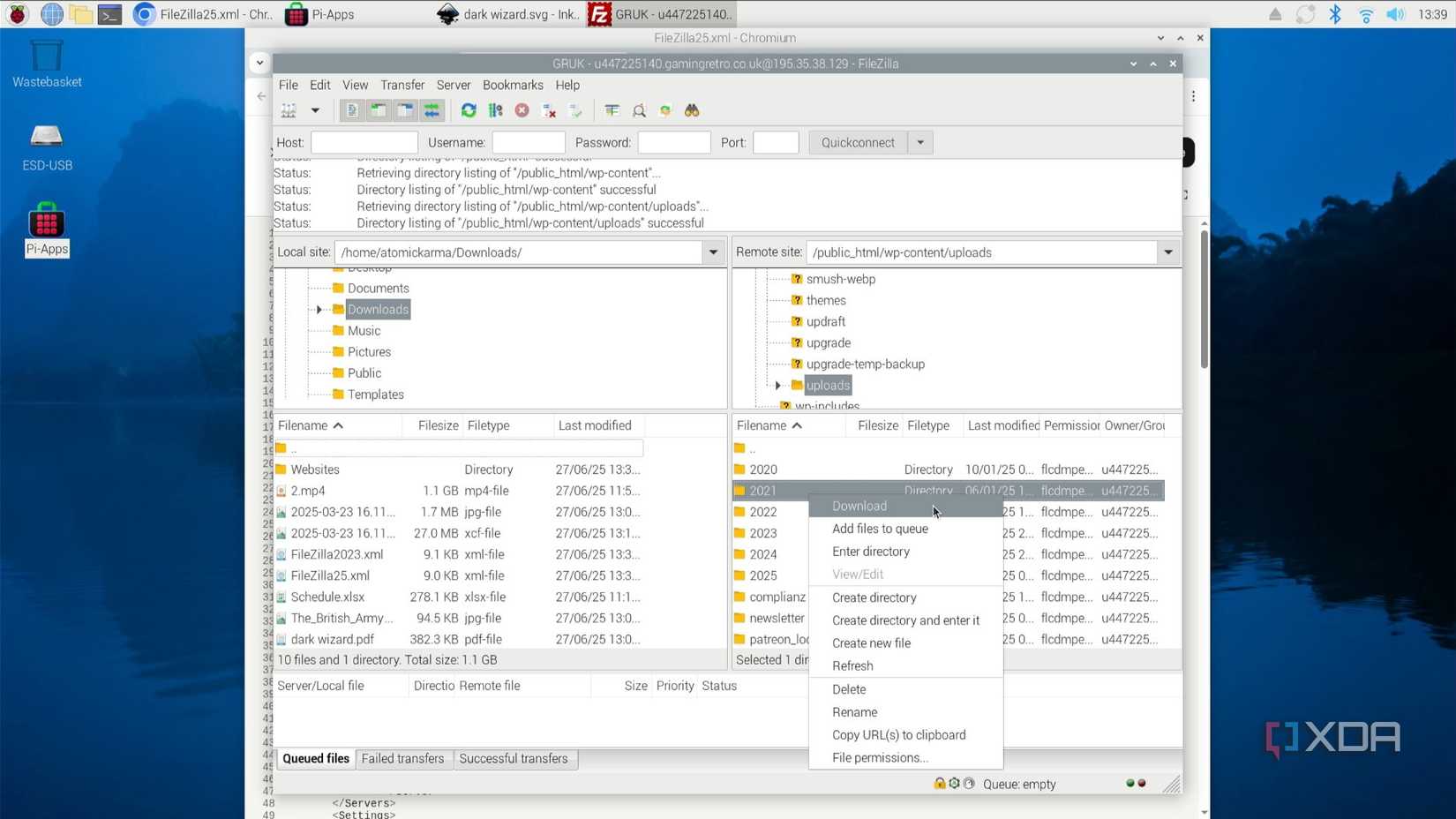Switch to the Failed transfers tab
This screenshot has height=819, width=1456.
coord(402,759)
